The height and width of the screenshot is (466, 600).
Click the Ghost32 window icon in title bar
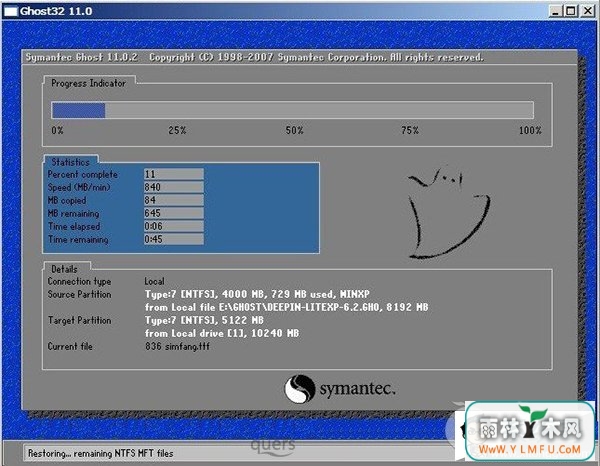(x=10, y=11)
